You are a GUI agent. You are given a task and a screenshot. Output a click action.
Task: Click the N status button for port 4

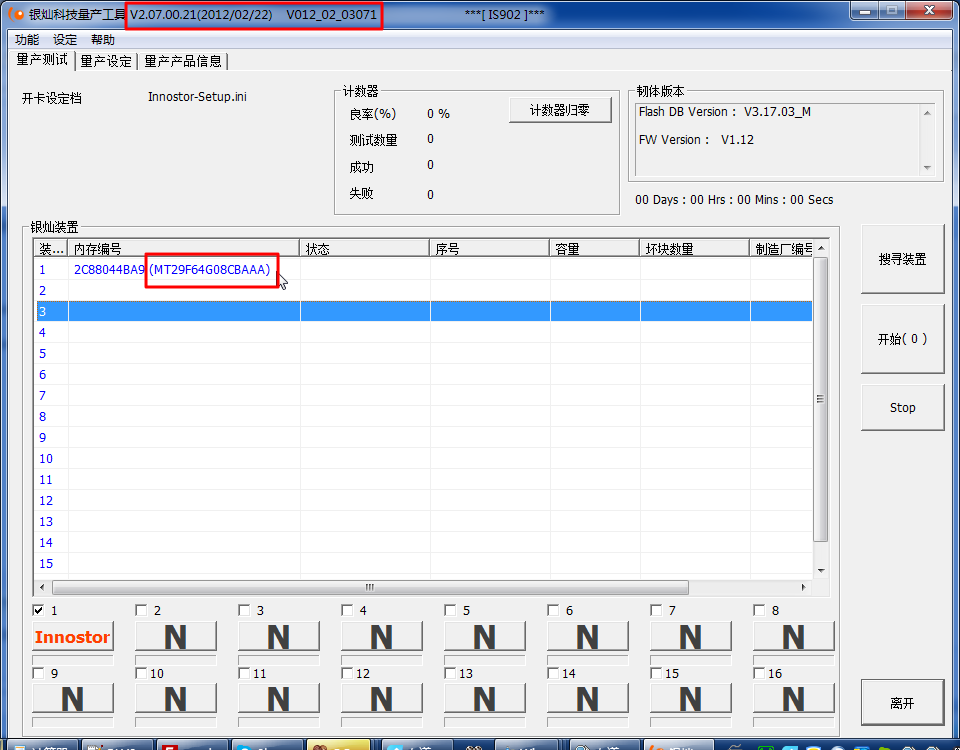[x=381, y=637]
